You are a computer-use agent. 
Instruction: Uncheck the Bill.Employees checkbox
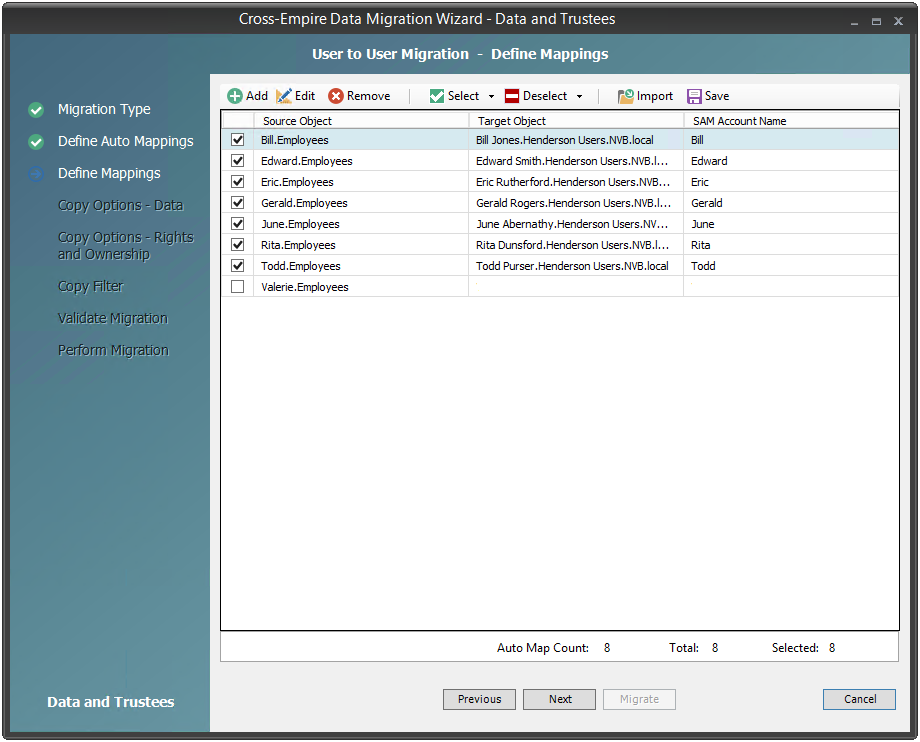(x=238, y=140)
